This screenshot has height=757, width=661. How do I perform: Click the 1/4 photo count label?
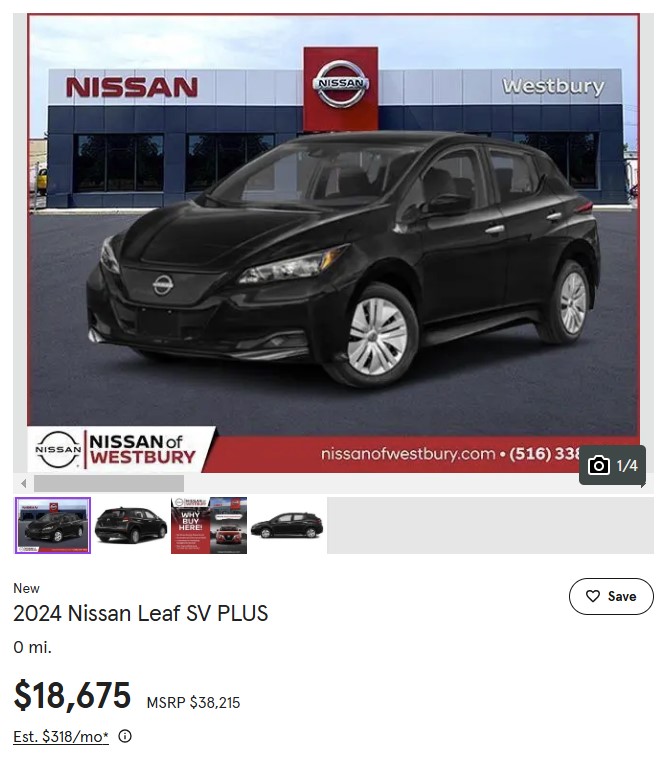coord(627,465)
